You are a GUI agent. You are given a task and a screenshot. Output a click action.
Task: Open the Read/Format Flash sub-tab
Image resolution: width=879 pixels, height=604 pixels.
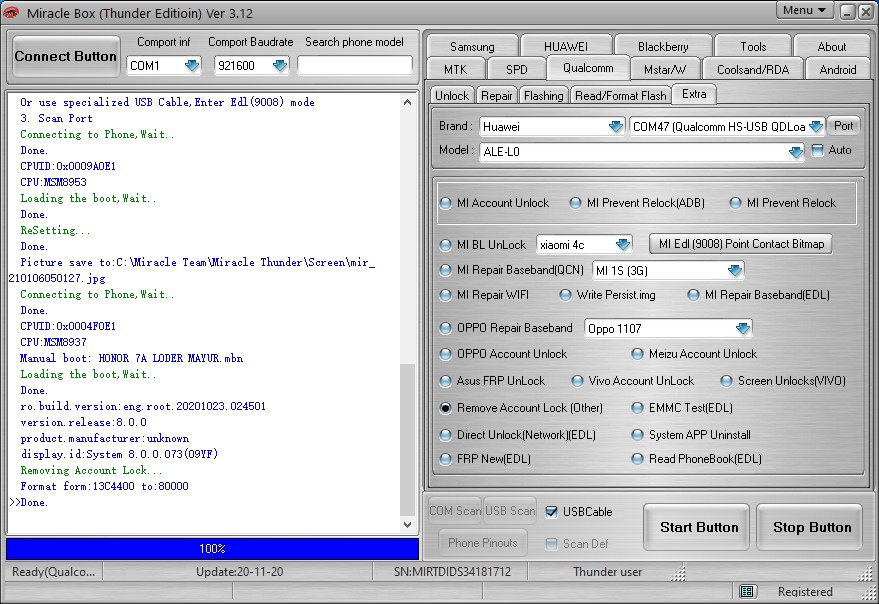tap(621, 96)
